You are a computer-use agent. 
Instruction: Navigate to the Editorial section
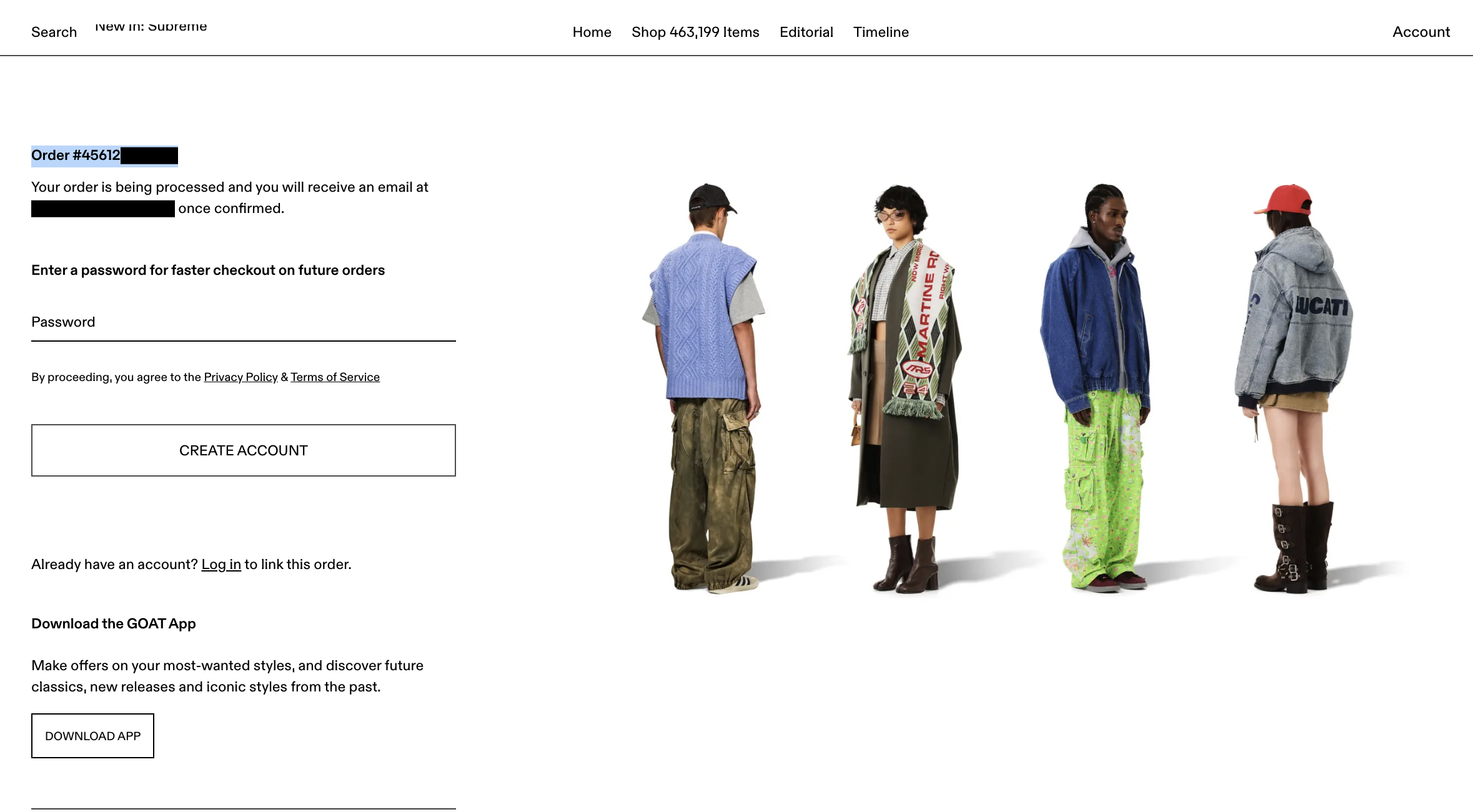tap(806, 32)
